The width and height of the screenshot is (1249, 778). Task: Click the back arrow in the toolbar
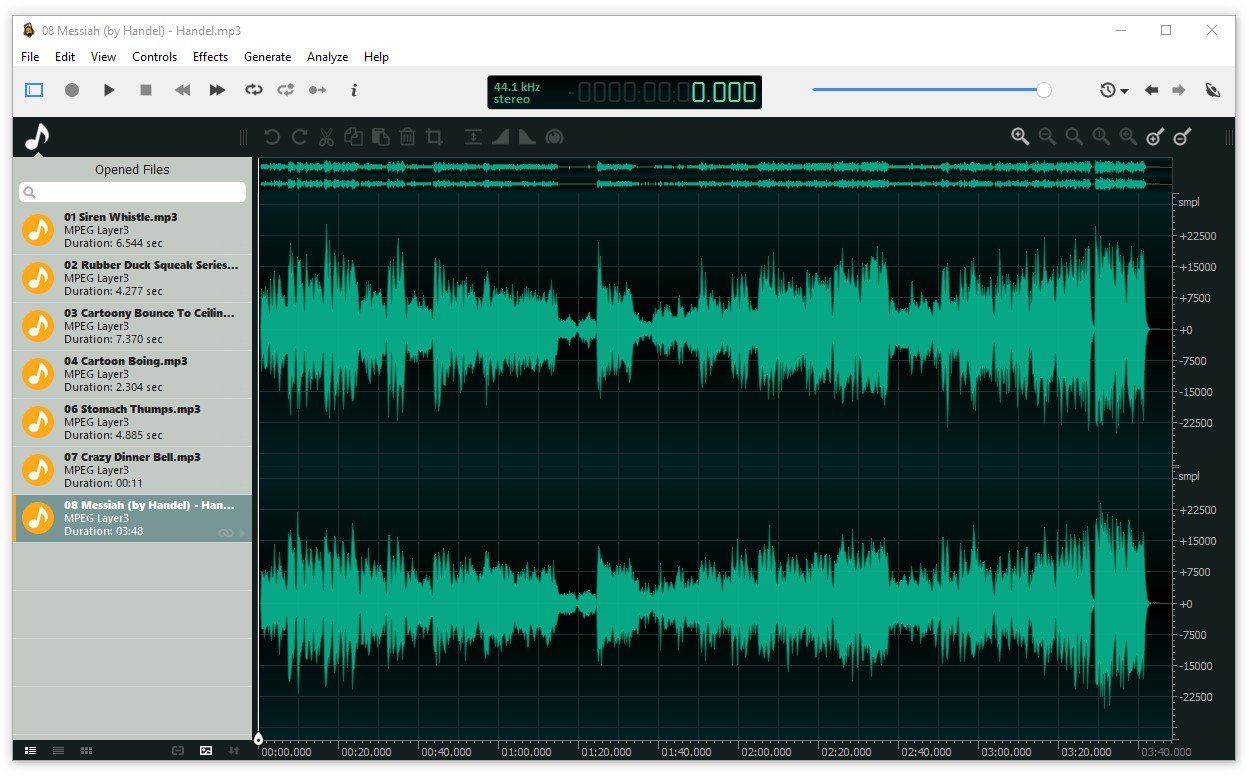point(1151,90)
